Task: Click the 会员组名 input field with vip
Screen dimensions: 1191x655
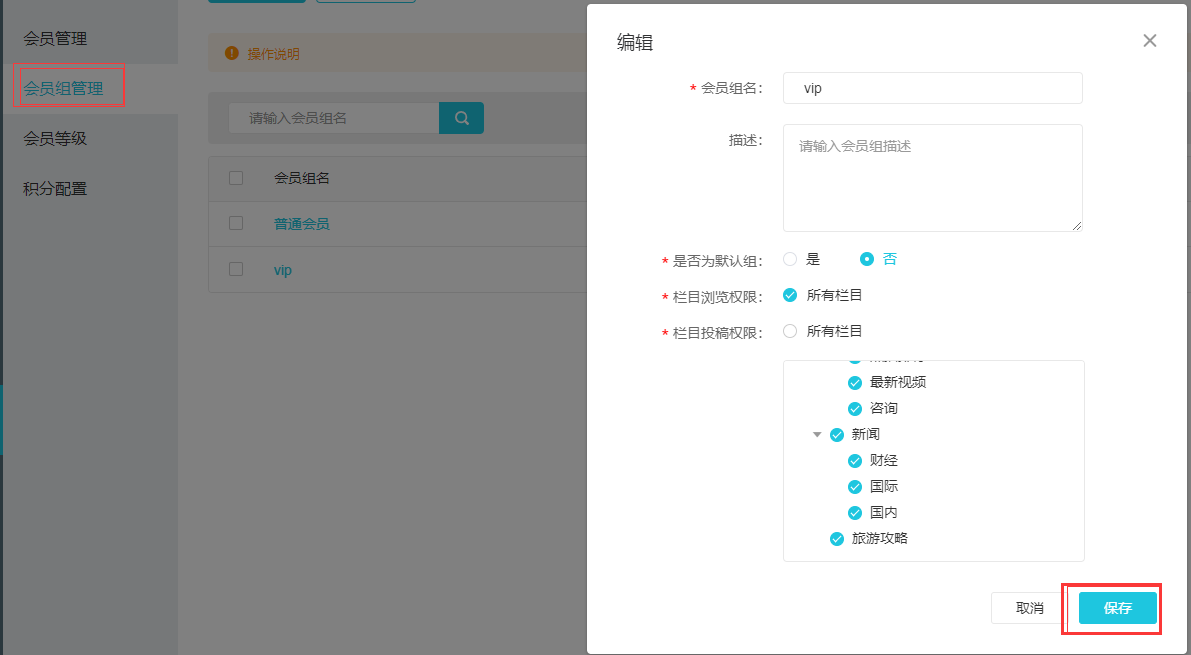Action: point(932,88)
